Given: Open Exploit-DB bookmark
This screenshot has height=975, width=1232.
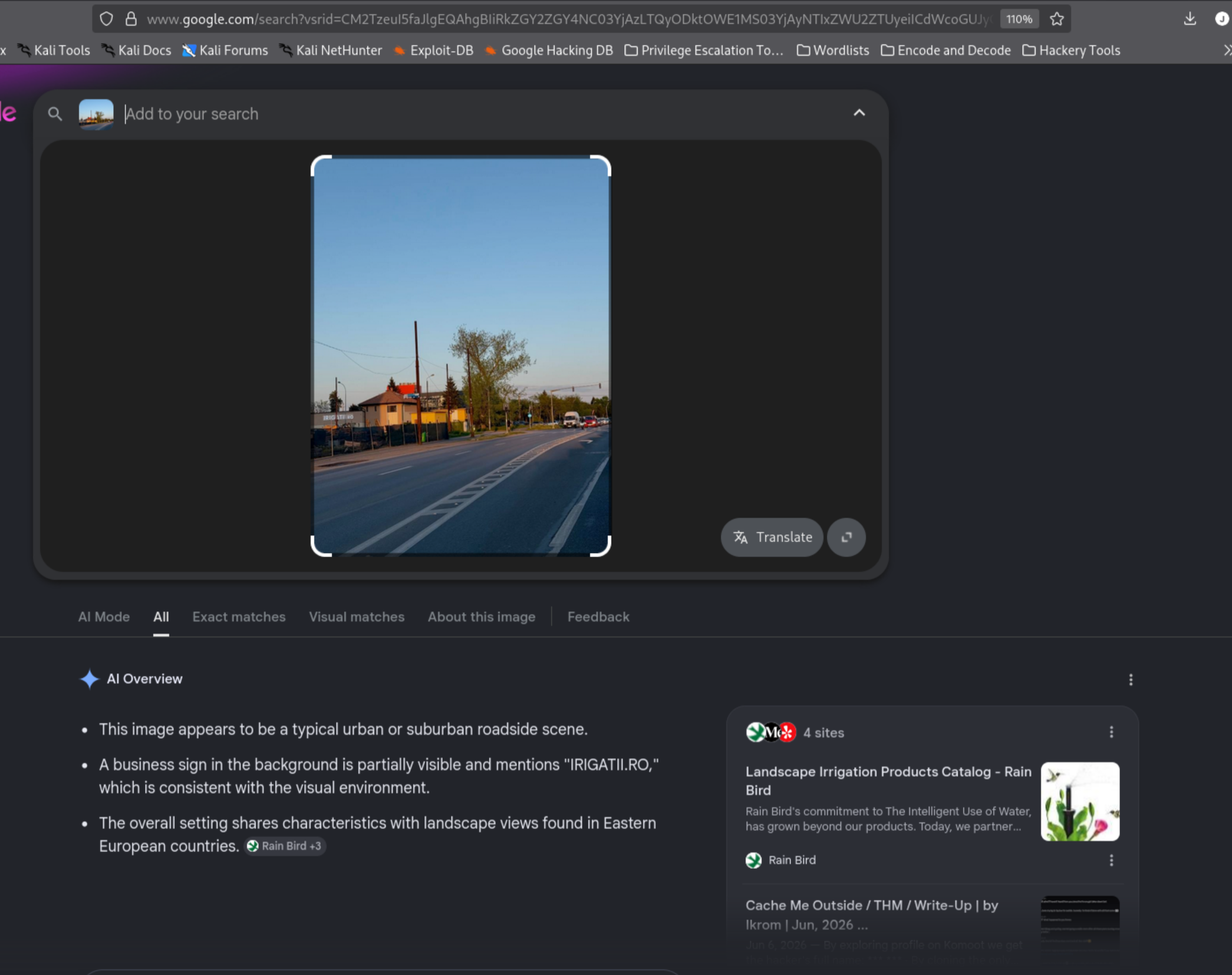Looking at the screenshot, I should click(x=433, y=51).
